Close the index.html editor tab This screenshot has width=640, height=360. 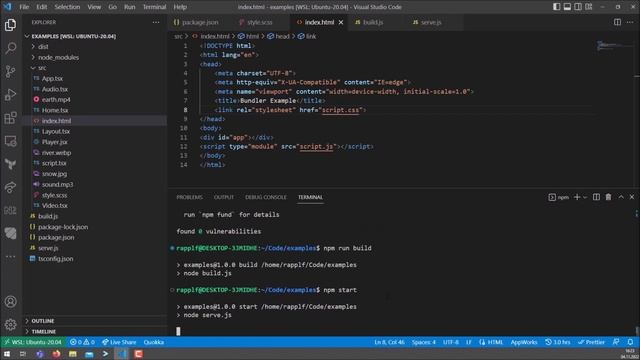point(341,22)
